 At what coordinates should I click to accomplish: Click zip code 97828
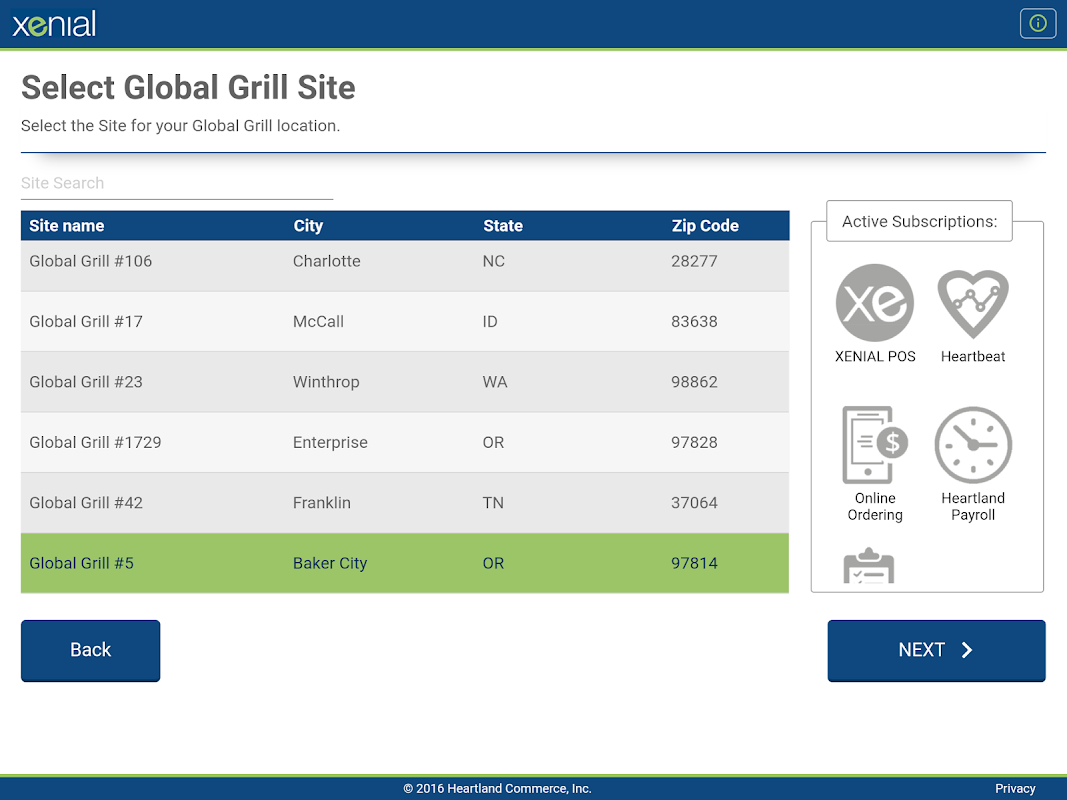[694, 443]
